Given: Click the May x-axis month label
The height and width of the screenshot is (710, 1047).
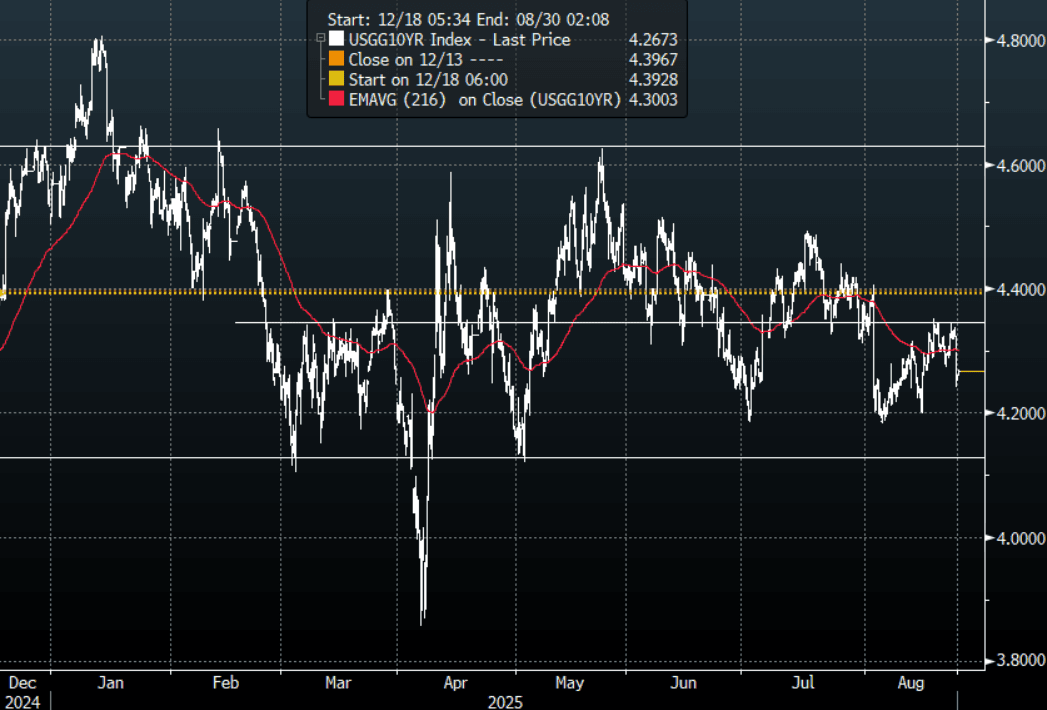Looking at the screenshot, I should (569, 683).
